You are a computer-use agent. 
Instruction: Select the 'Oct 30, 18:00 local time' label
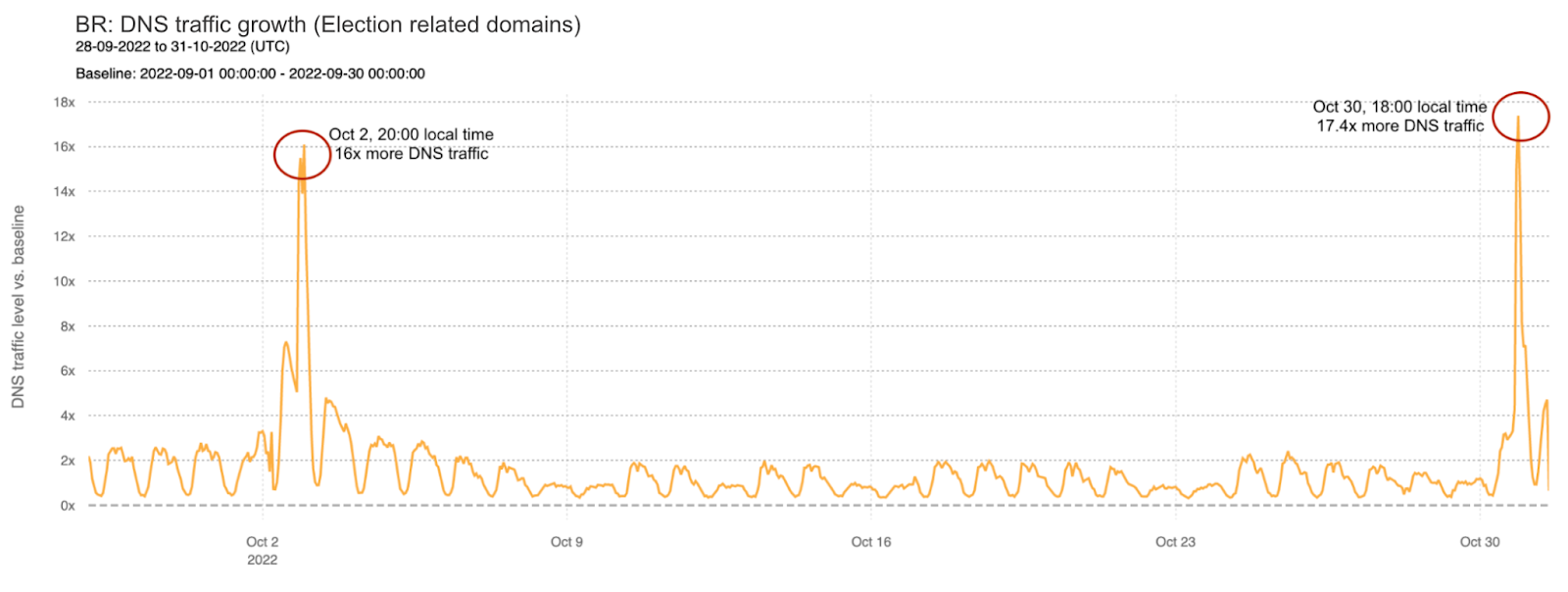(1399, 106)
